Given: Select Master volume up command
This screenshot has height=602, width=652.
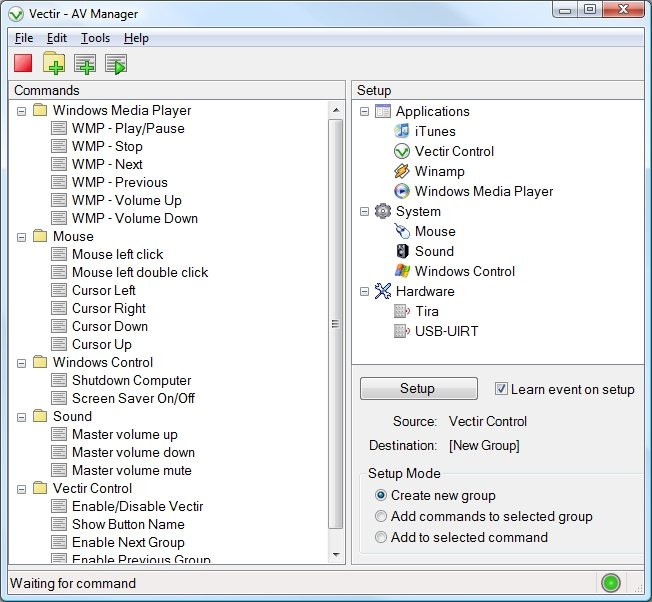Looking at the screenshot, I should [125, 434].
